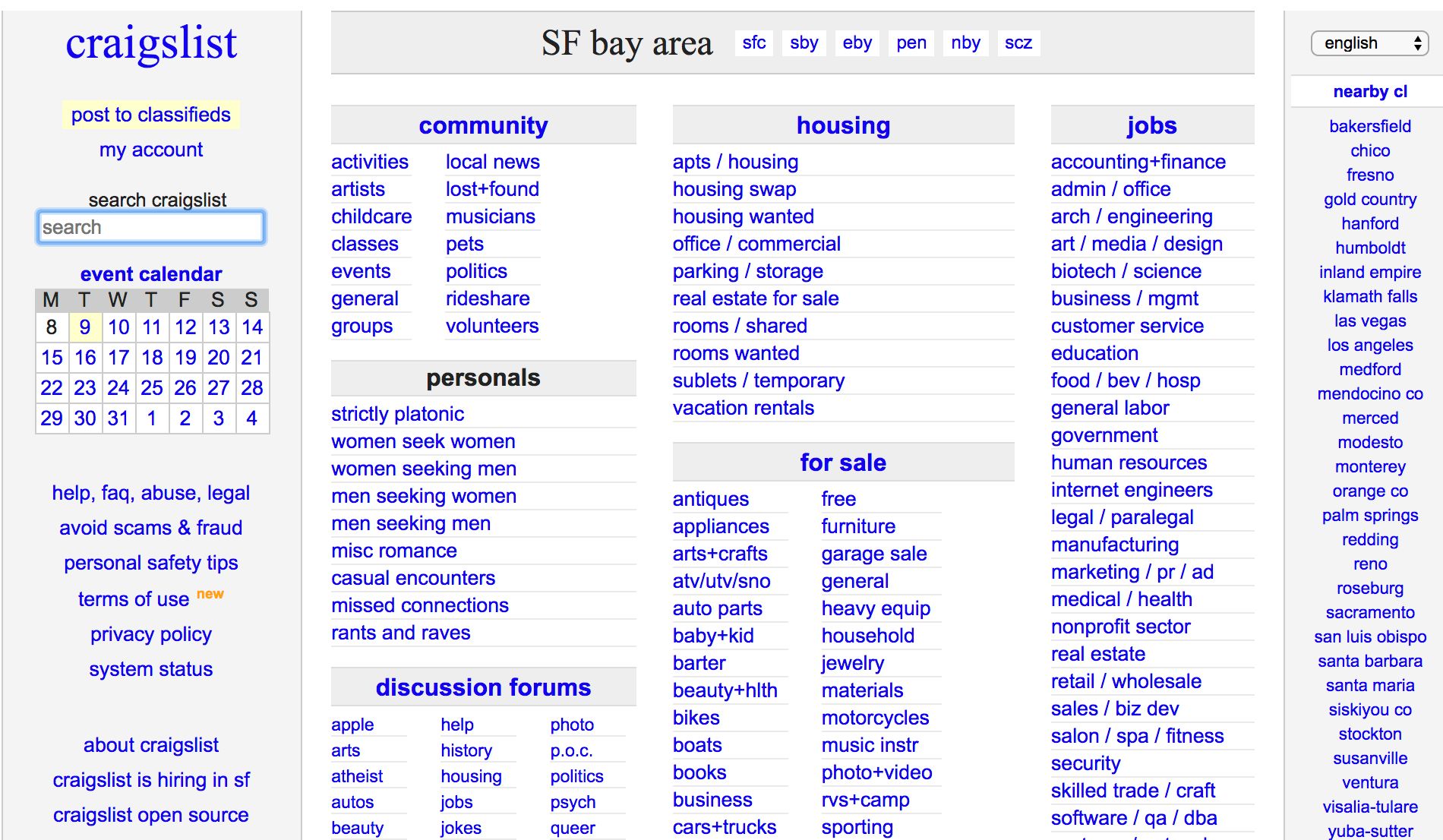Open nonprofit sector jobs
This screenshot has width=1443, height=840.
tap(1120, 627)
